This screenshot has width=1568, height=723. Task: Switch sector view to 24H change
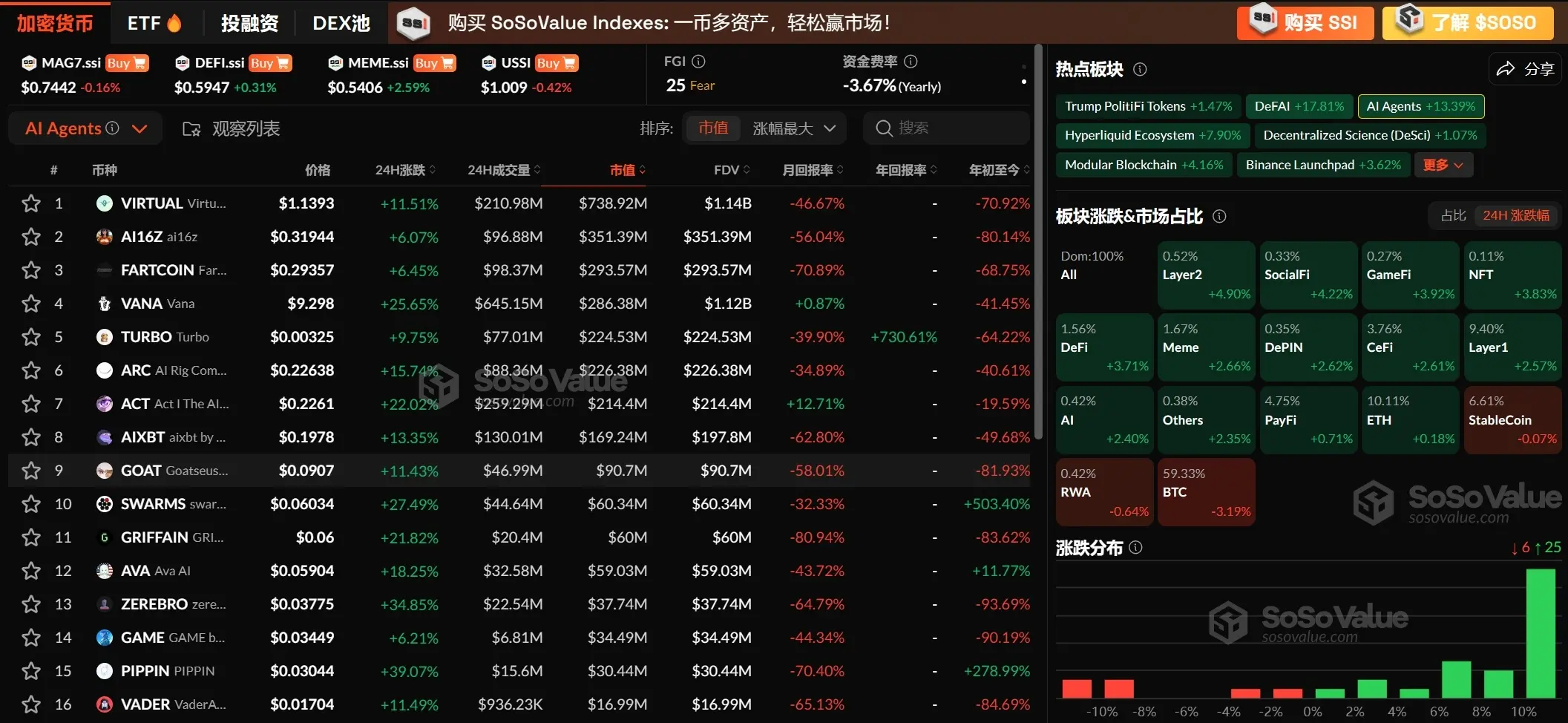pos(1515,215)
